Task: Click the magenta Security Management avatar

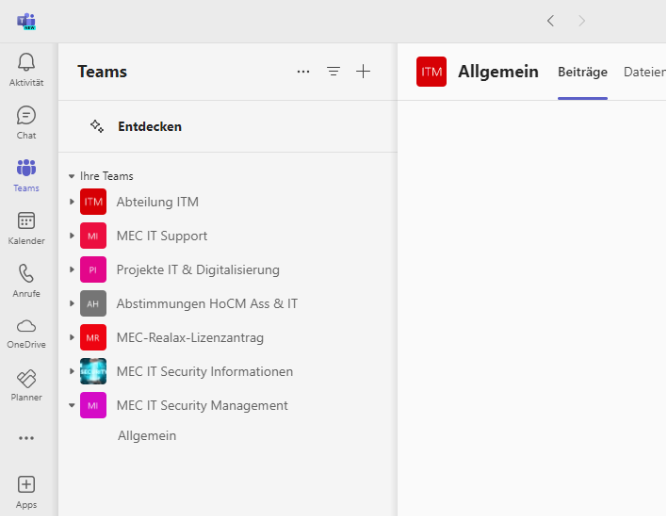Action: [93, 405]
